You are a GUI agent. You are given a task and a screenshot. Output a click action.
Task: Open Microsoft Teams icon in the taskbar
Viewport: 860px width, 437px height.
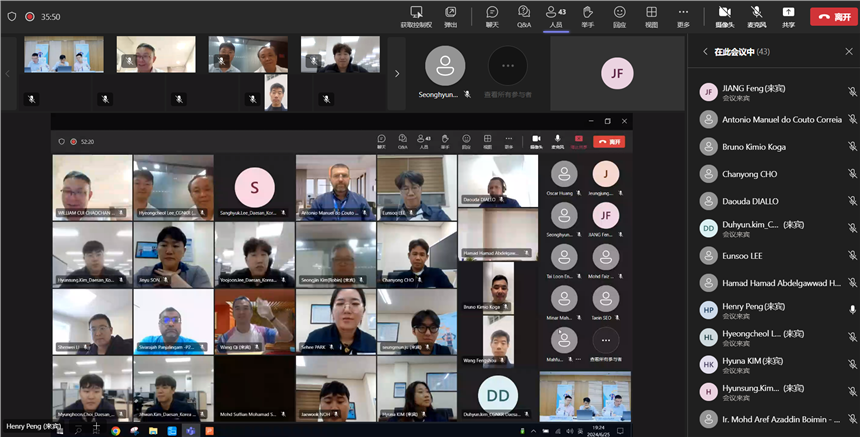pos(191,431)
